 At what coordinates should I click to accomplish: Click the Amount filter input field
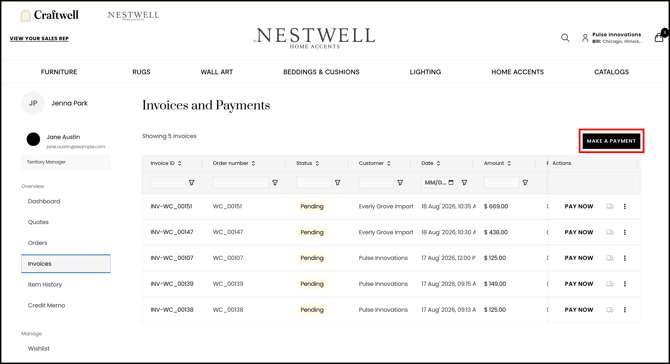[x=502, y=183]
